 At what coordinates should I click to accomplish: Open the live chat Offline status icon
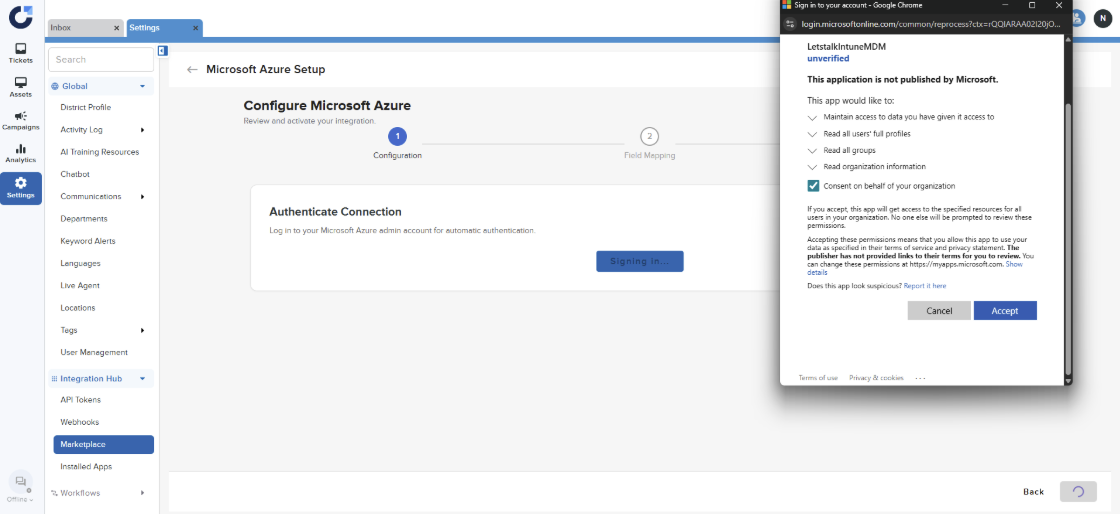point(20,483)
